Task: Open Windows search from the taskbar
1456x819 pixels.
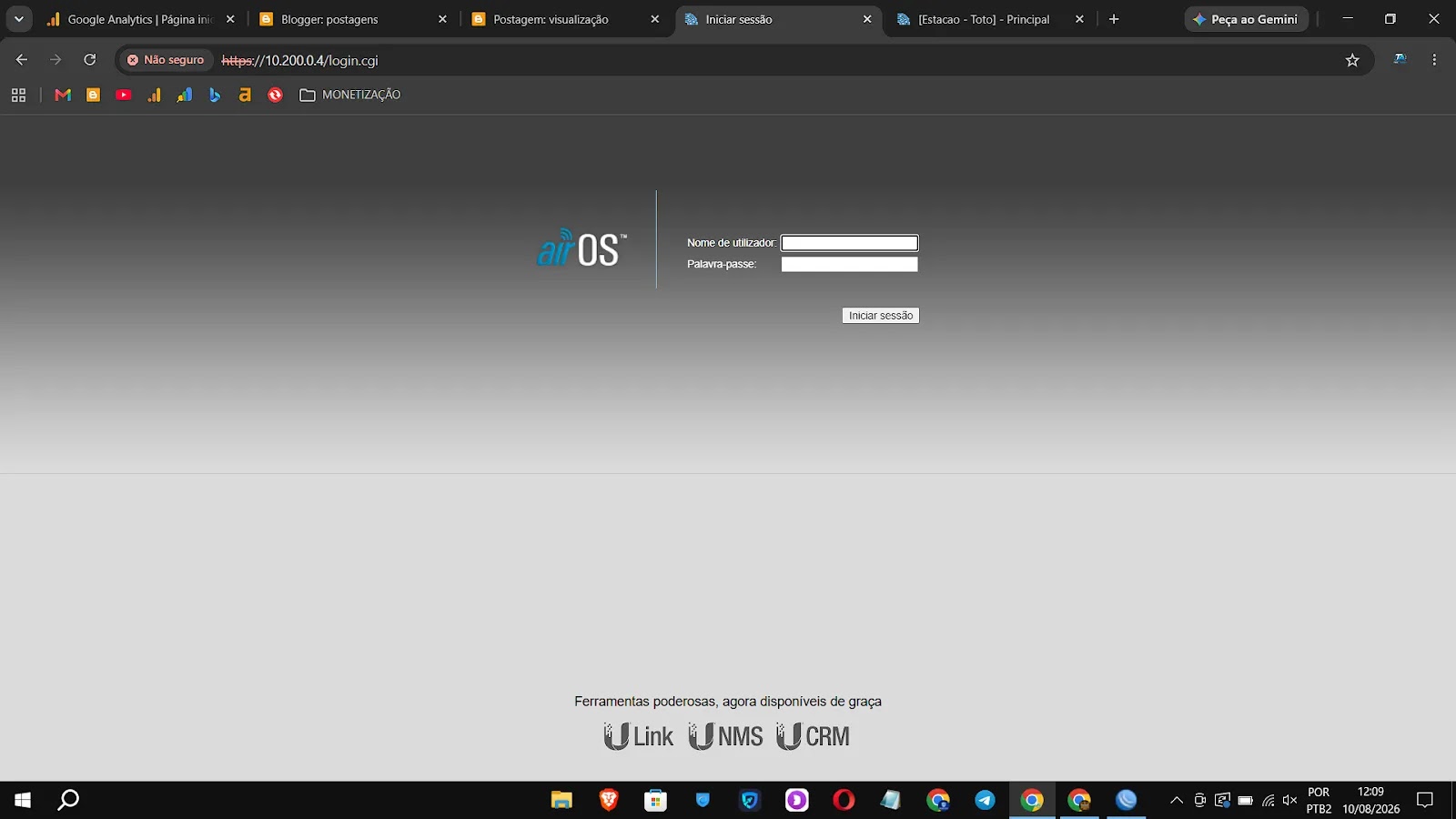Action: click(x=68, y=800)
